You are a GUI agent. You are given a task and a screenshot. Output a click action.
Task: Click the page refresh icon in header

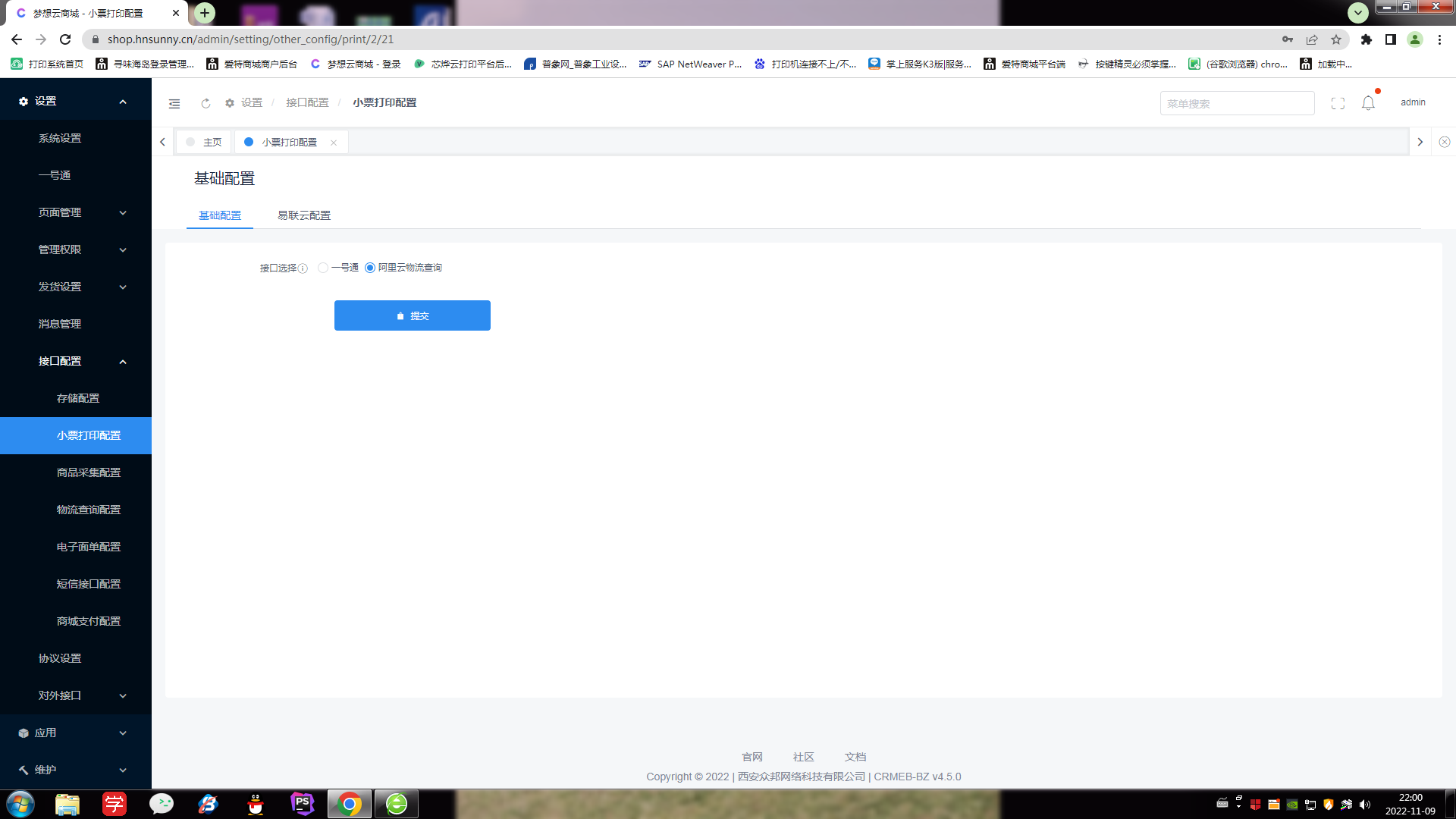point(206,103)
